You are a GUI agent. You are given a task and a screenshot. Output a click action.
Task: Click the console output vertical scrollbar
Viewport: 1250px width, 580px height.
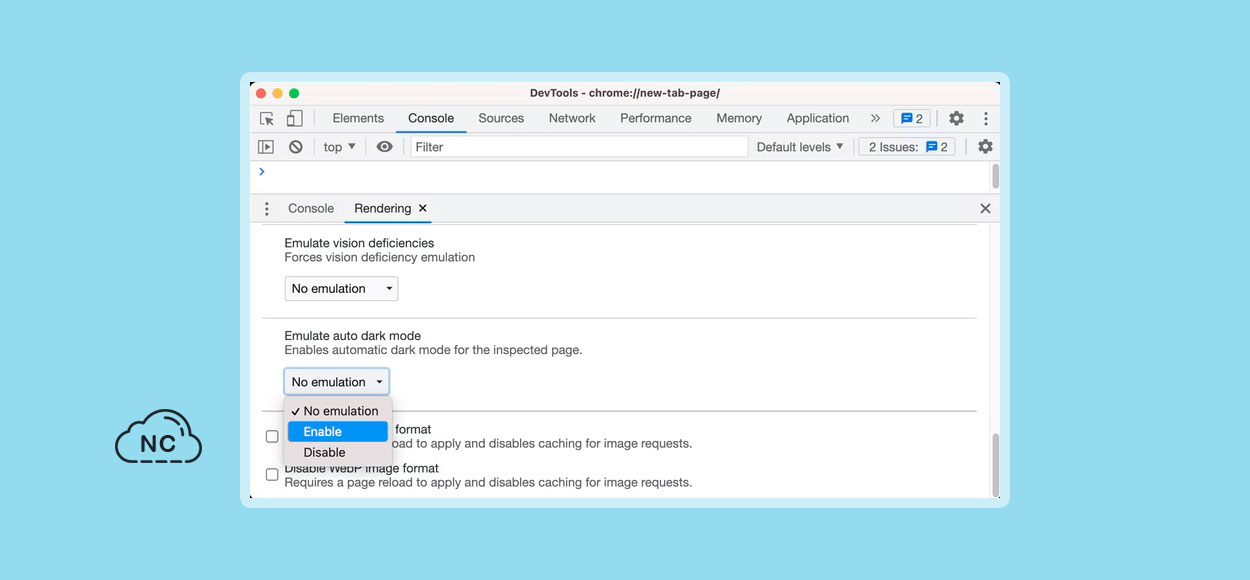(995, 176)
